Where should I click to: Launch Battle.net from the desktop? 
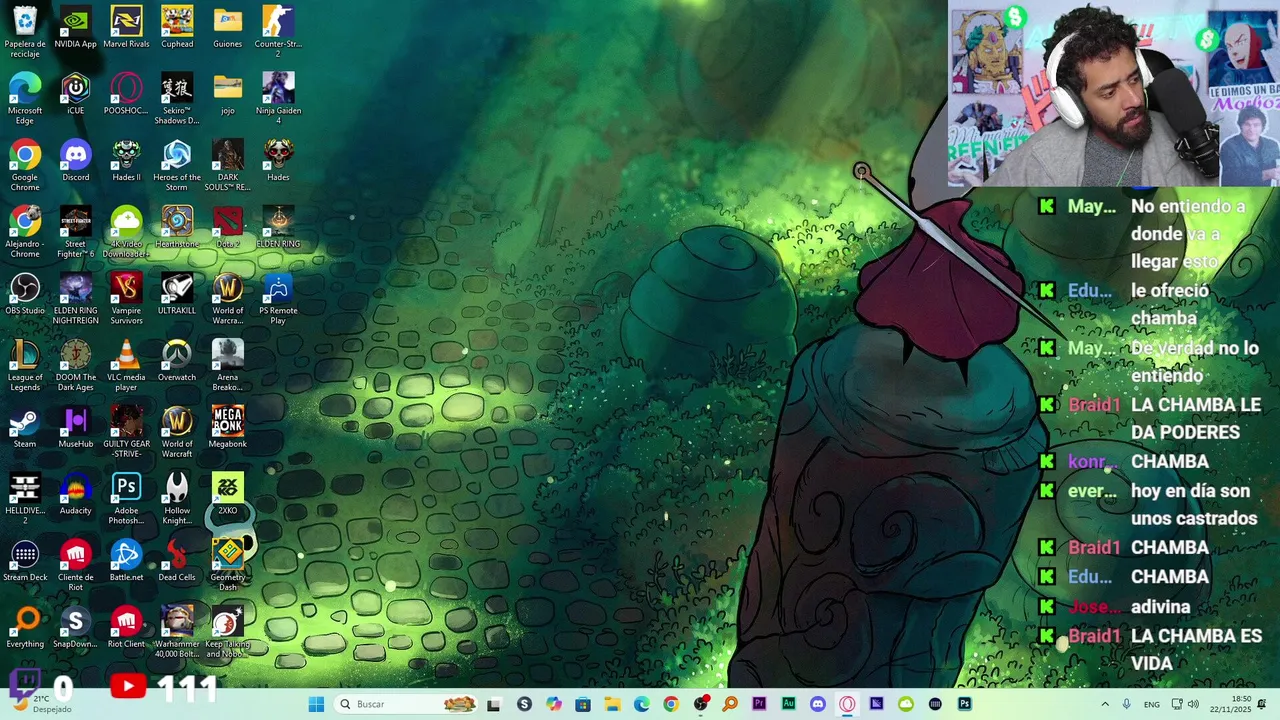(126, 562)
